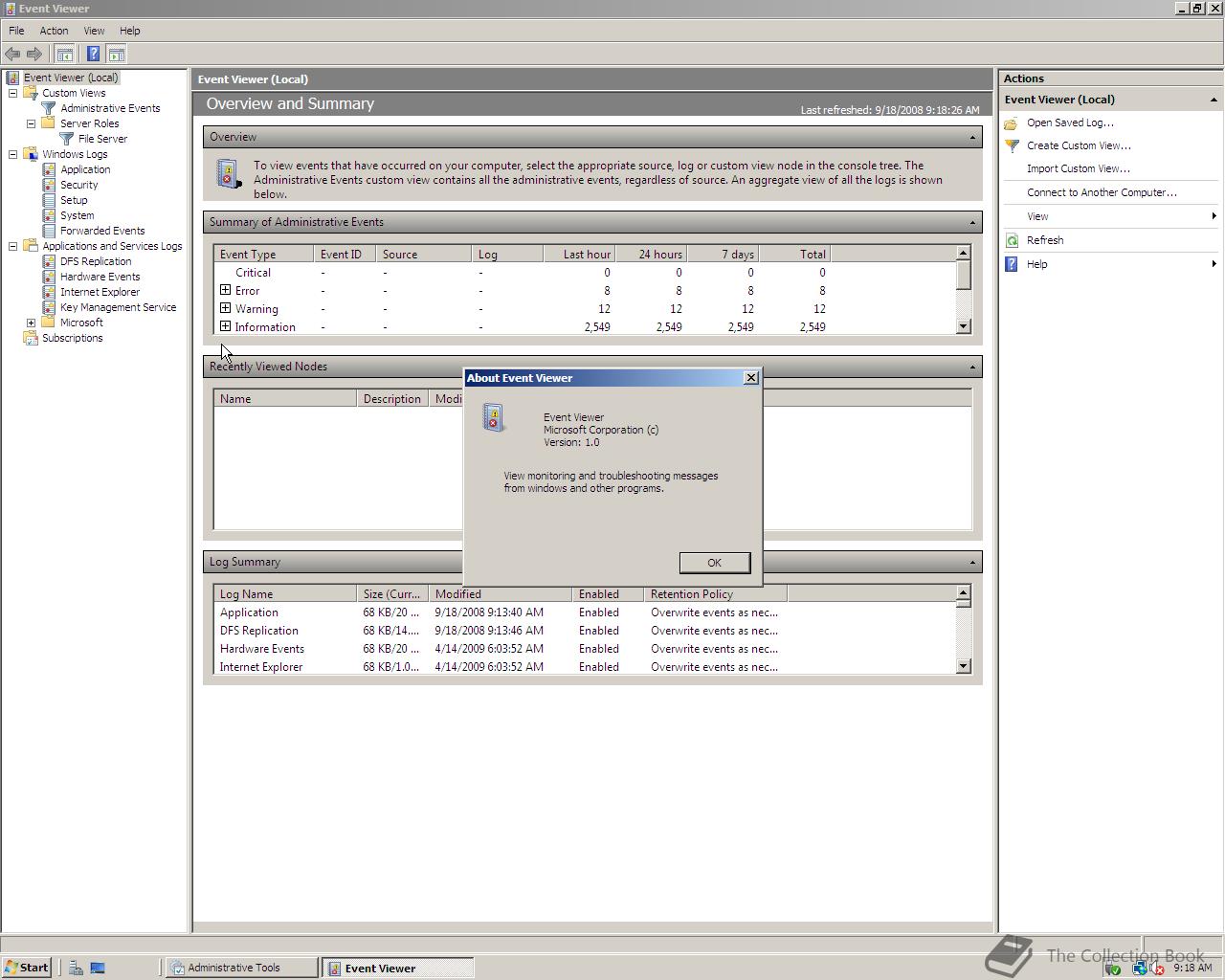Click the Help toolbar icon
The height and width of the screenshot is (980, 1225).
point(93,55)
